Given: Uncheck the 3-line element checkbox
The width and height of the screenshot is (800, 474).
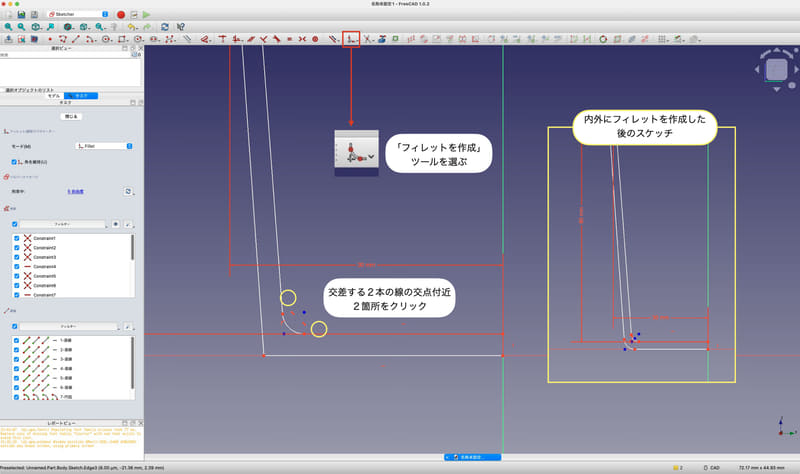Looking at the screenshot, I should [x=16, y=359].
